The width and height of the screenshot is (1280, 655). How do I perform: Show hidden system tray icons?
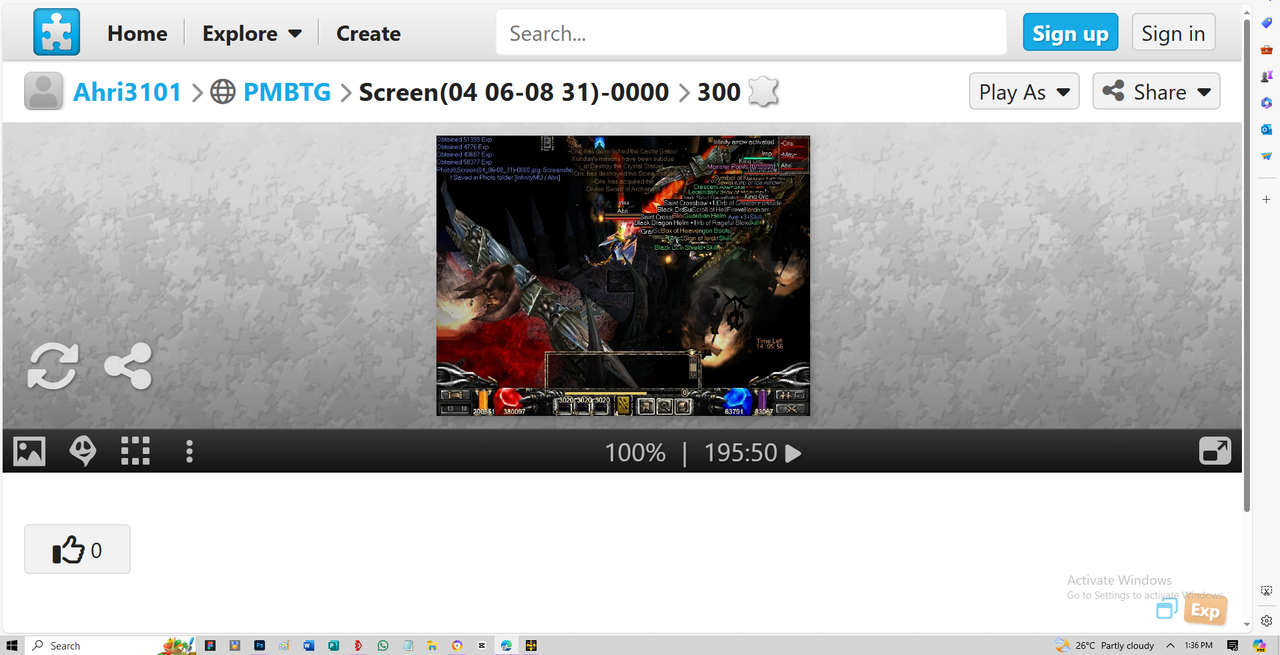click(x=1170, y=645)
